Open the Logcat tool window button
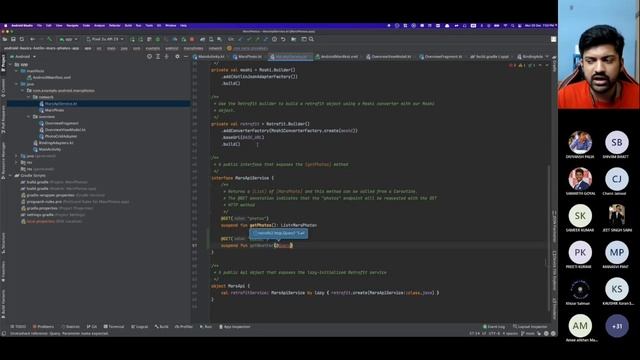The width and height of the screenshot is (640, 360). [x=140, y=327]
